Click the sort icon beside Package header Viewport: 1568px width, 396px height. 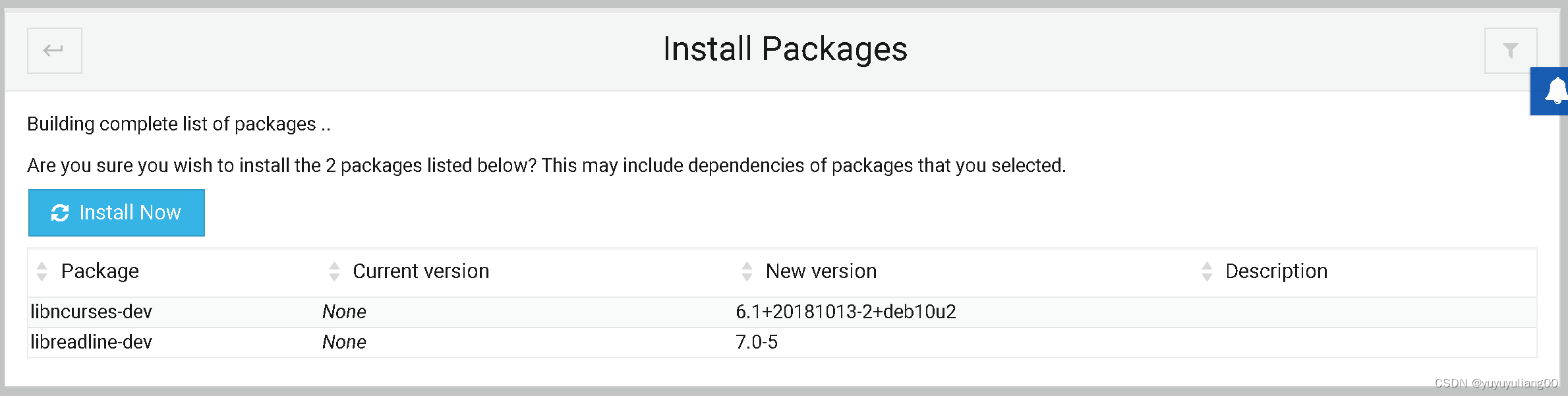pyautogui.click(x=42, y=271)
